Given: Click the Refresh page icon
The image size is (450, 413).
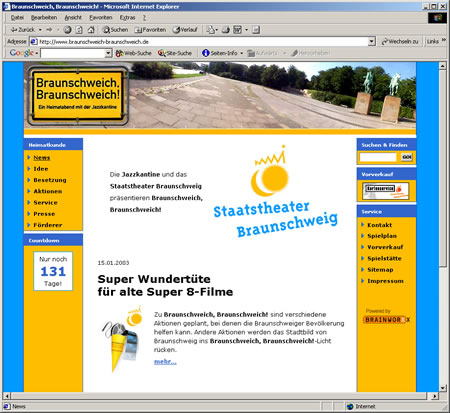Looking at the screenshot, I should 79,30.
